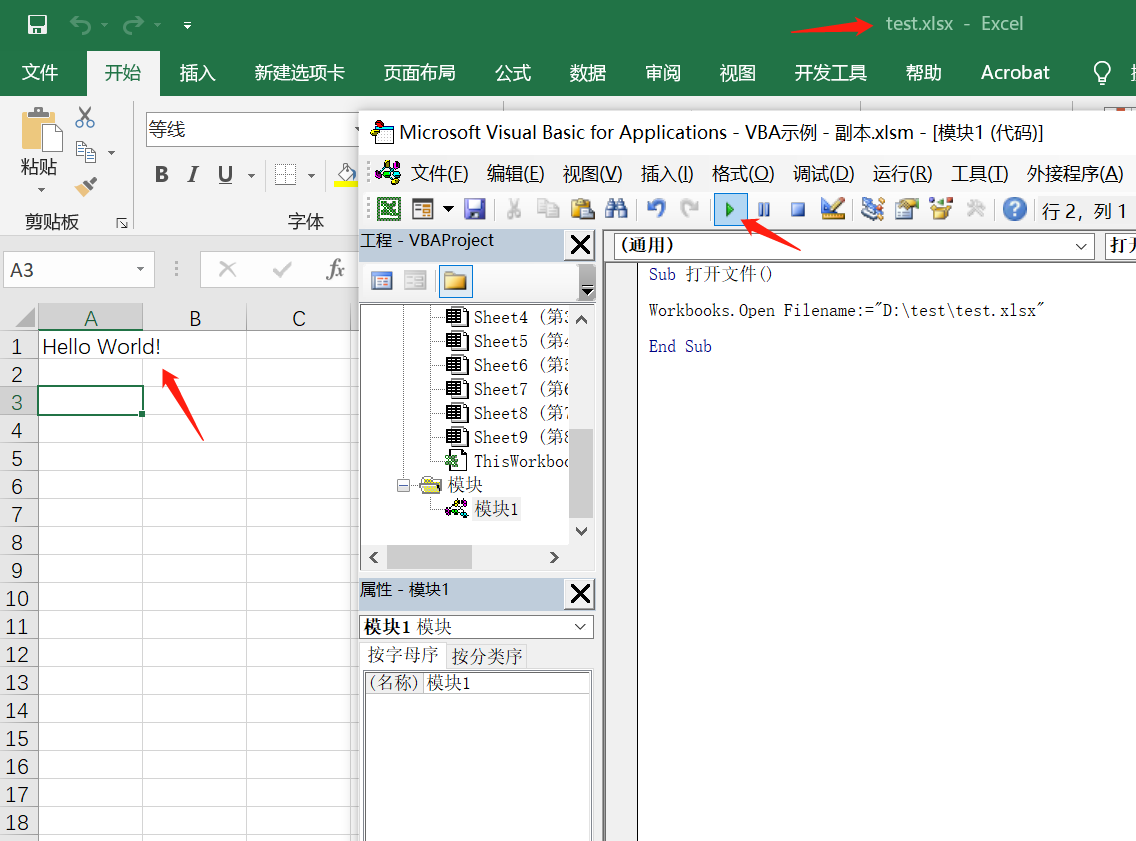
Task: Click the Project Explorer icon in VBA toolbar
Action: (x=872, y=209)
